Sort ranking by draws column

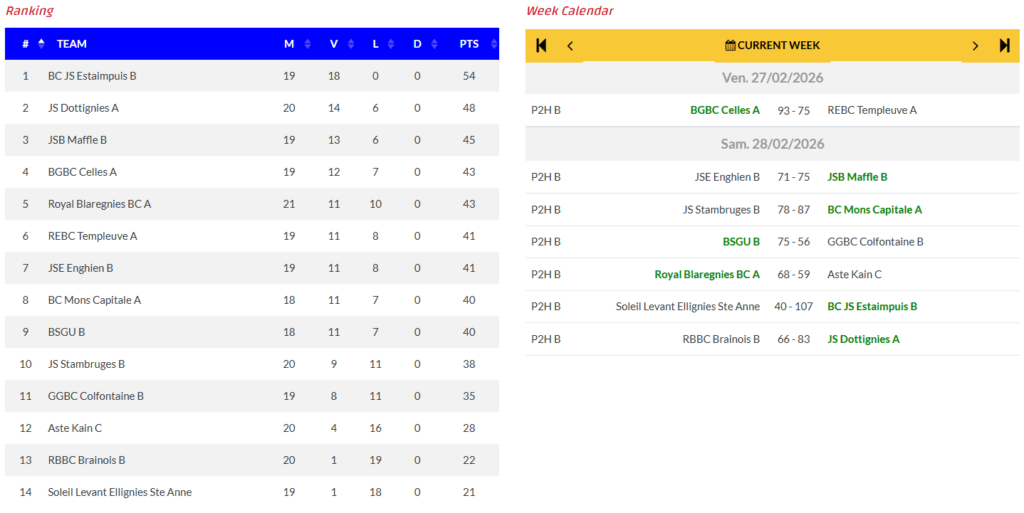point(417,44)
